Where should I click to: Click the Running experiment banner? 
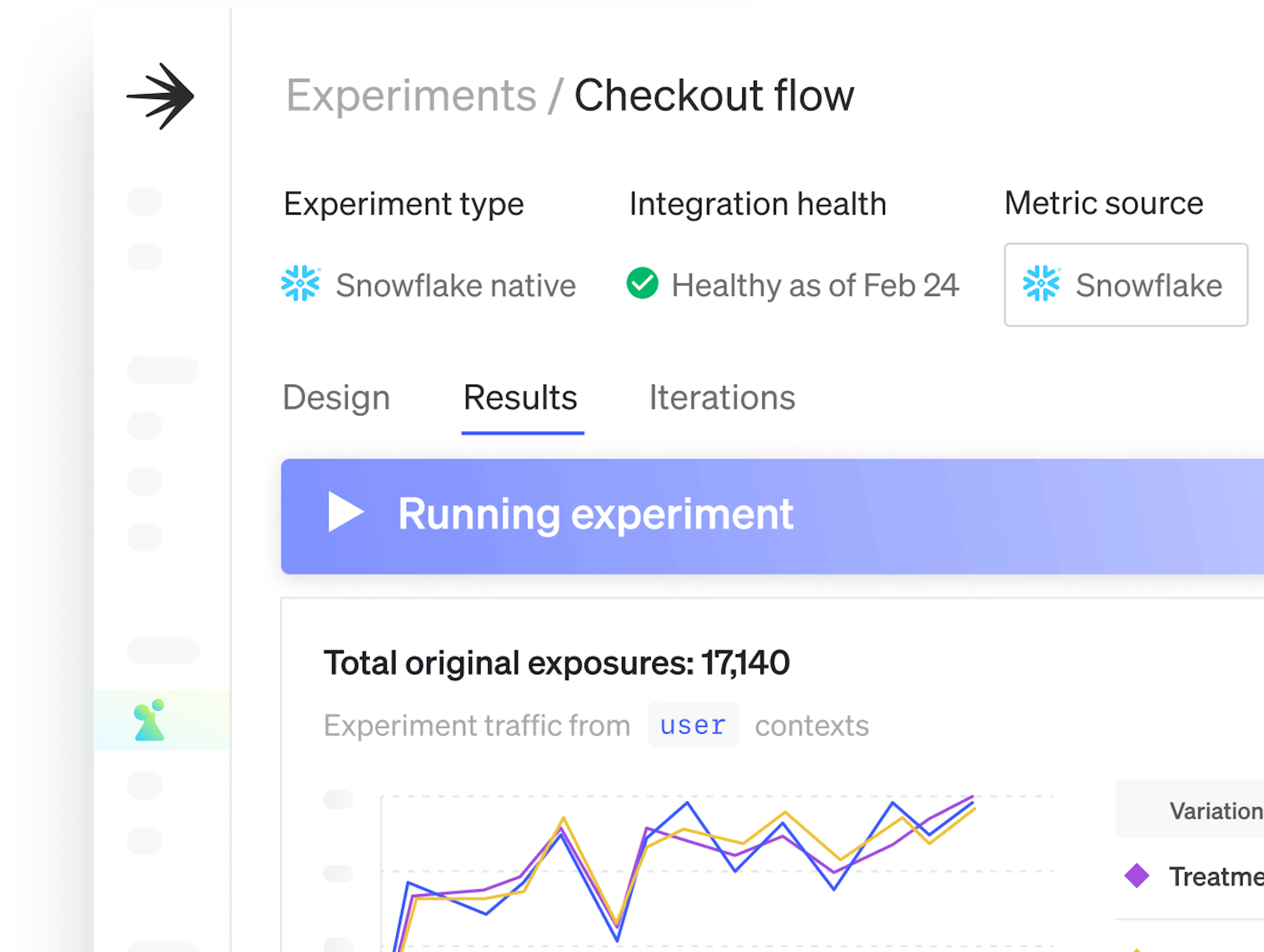596,514
